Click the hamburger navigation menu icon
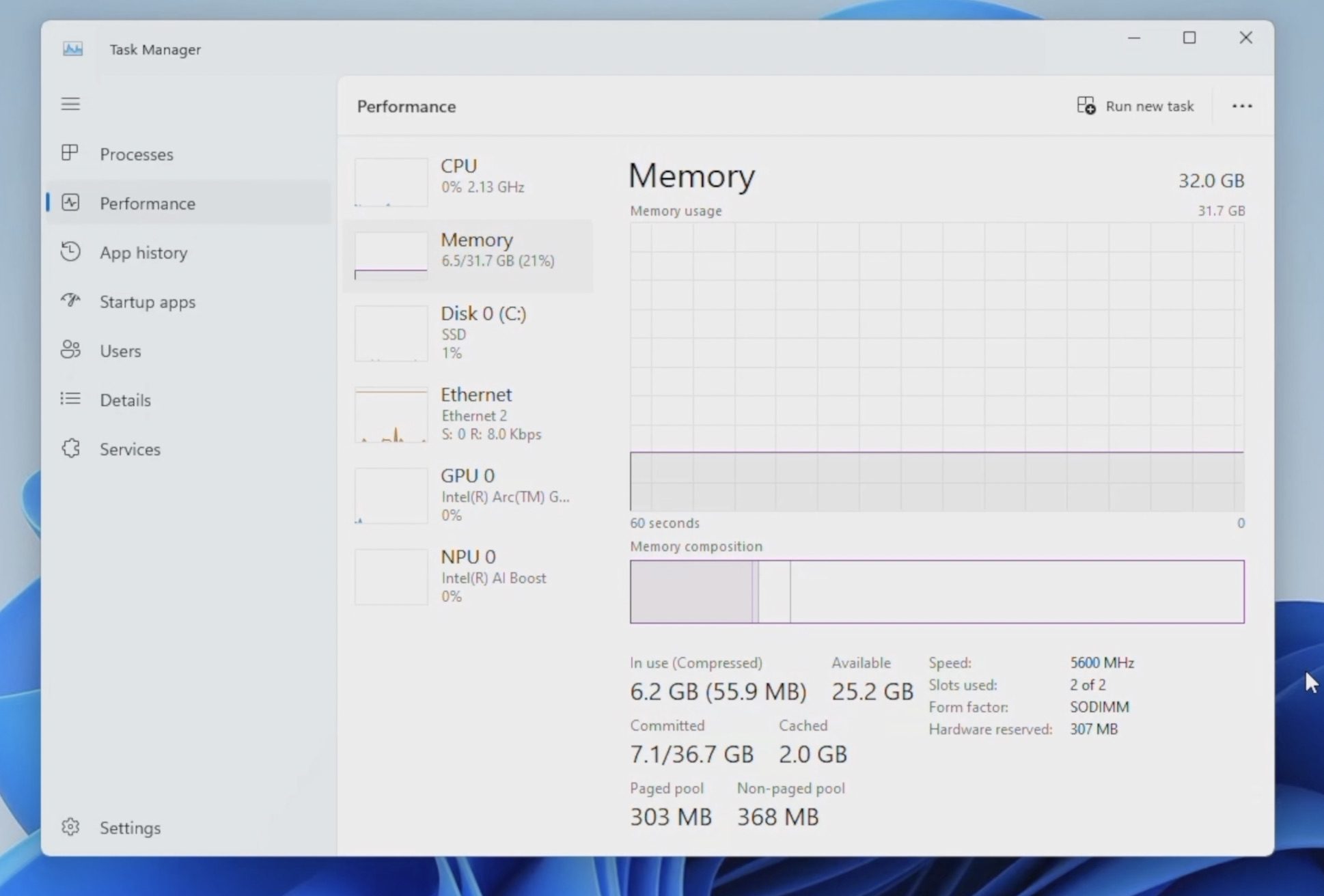The height and width of the screenshot is (896, 1324). coord(70,104)
